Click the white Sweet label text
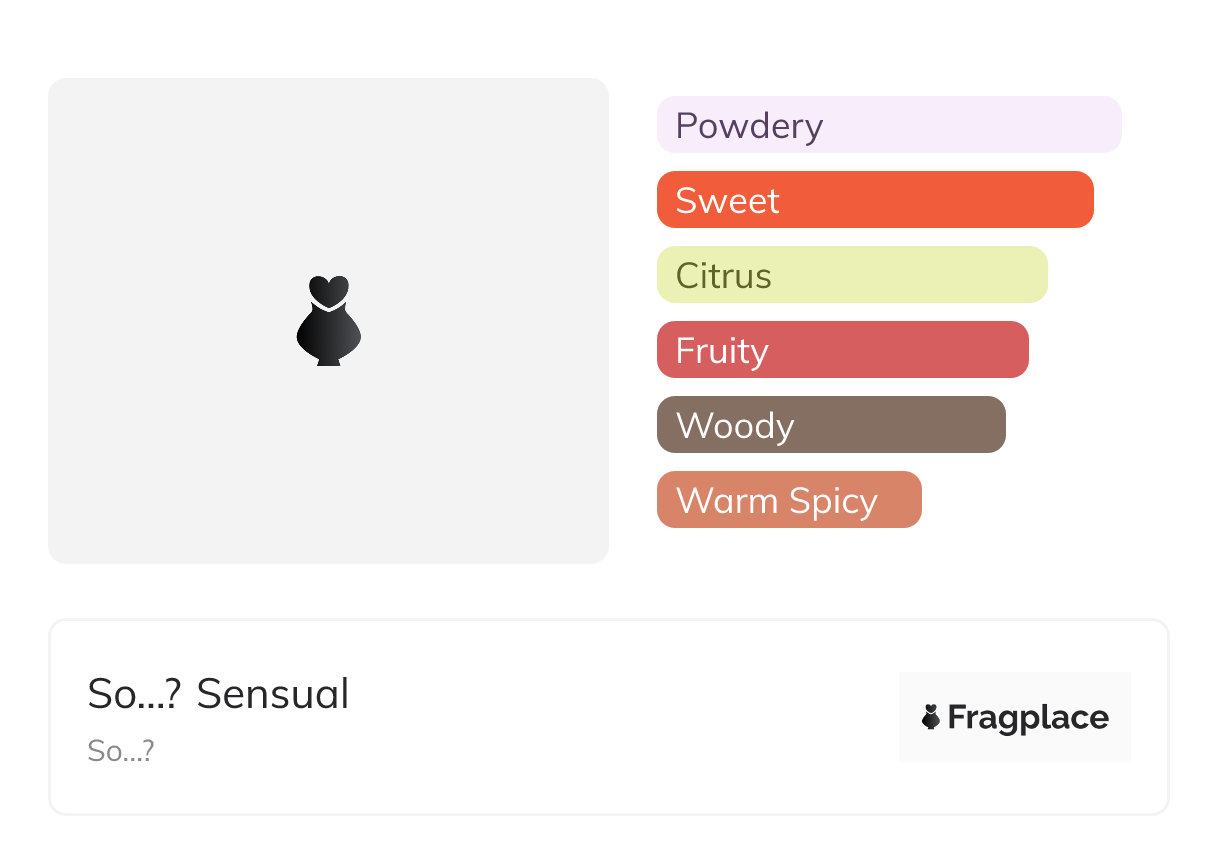 [727, 201]
